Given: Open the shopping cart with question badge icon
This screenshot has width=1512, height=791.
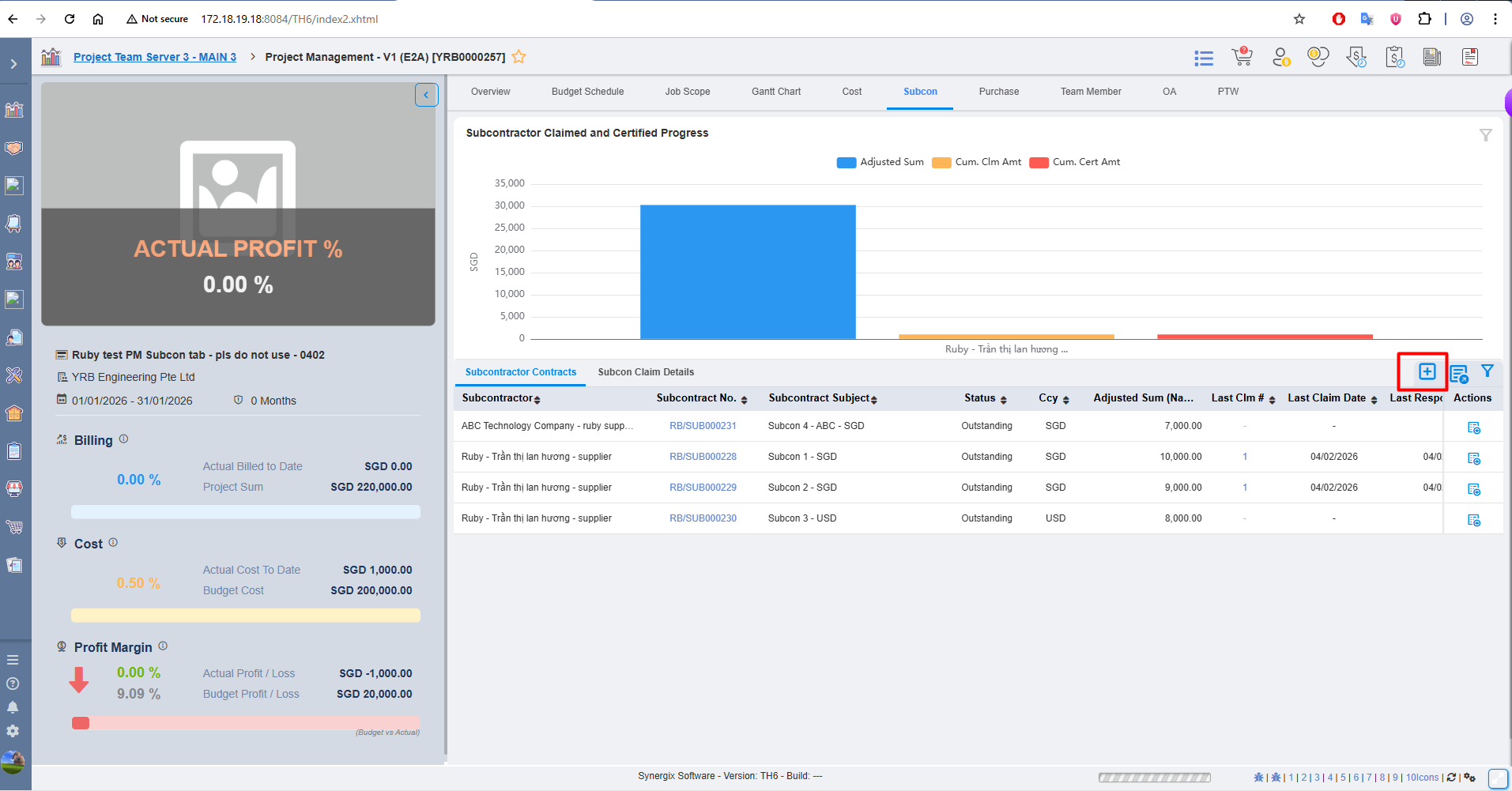Looking at the screenshot, I should pos(1242,57).
